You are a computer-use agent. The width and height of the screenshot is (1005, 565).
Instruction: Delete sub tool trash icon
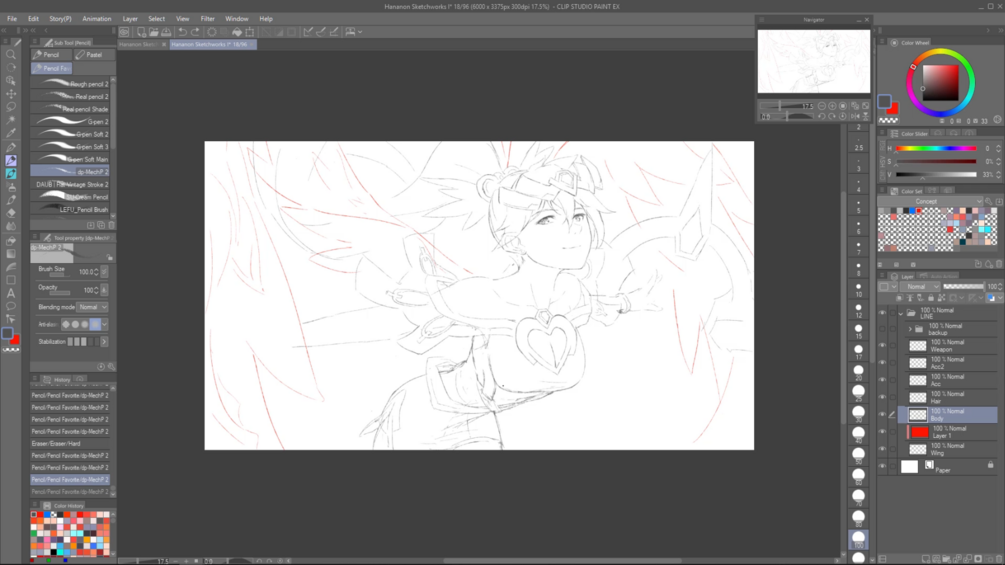point(112,225)
